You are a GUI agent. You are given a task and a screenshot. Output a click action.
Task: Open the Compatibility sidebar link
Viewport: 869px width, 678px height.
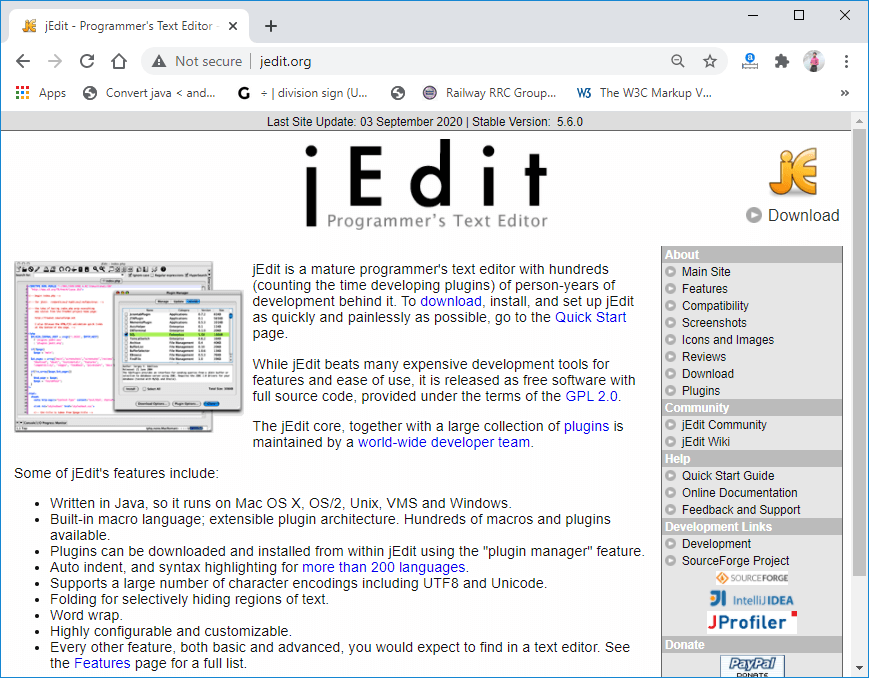(x=715, y=305)
